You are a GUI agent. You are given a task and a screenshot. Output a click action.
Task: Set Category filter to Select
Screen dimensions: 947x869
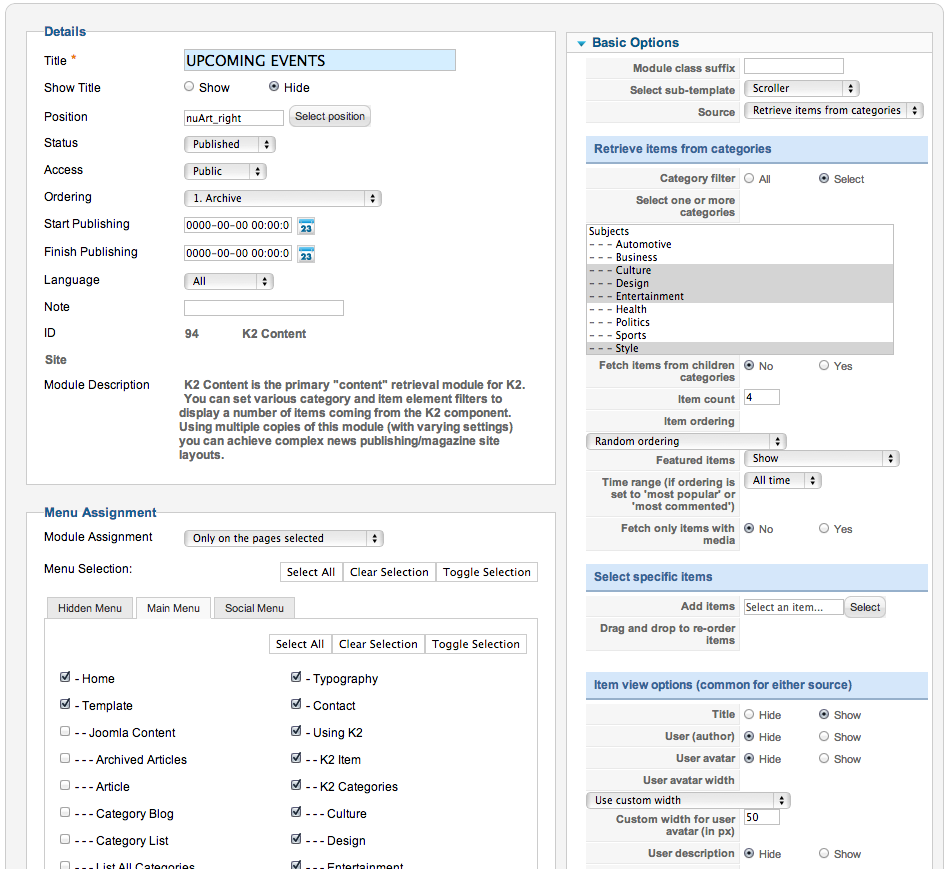[824, 179]
